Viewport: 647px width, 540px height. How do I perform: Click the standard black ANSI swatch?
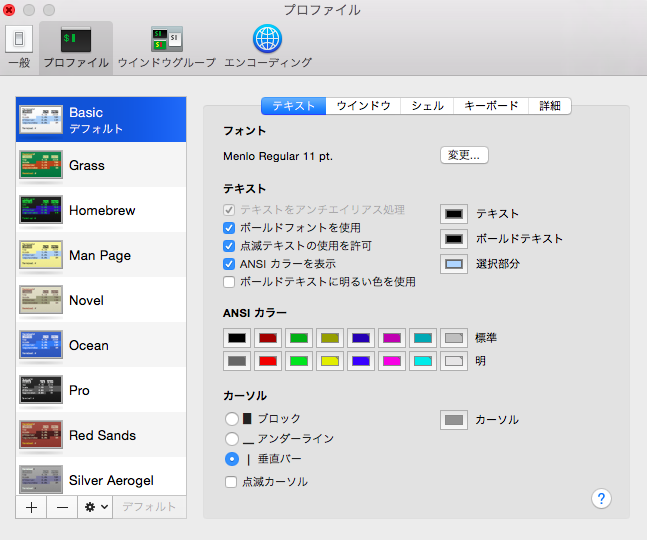tap(237, 338)
